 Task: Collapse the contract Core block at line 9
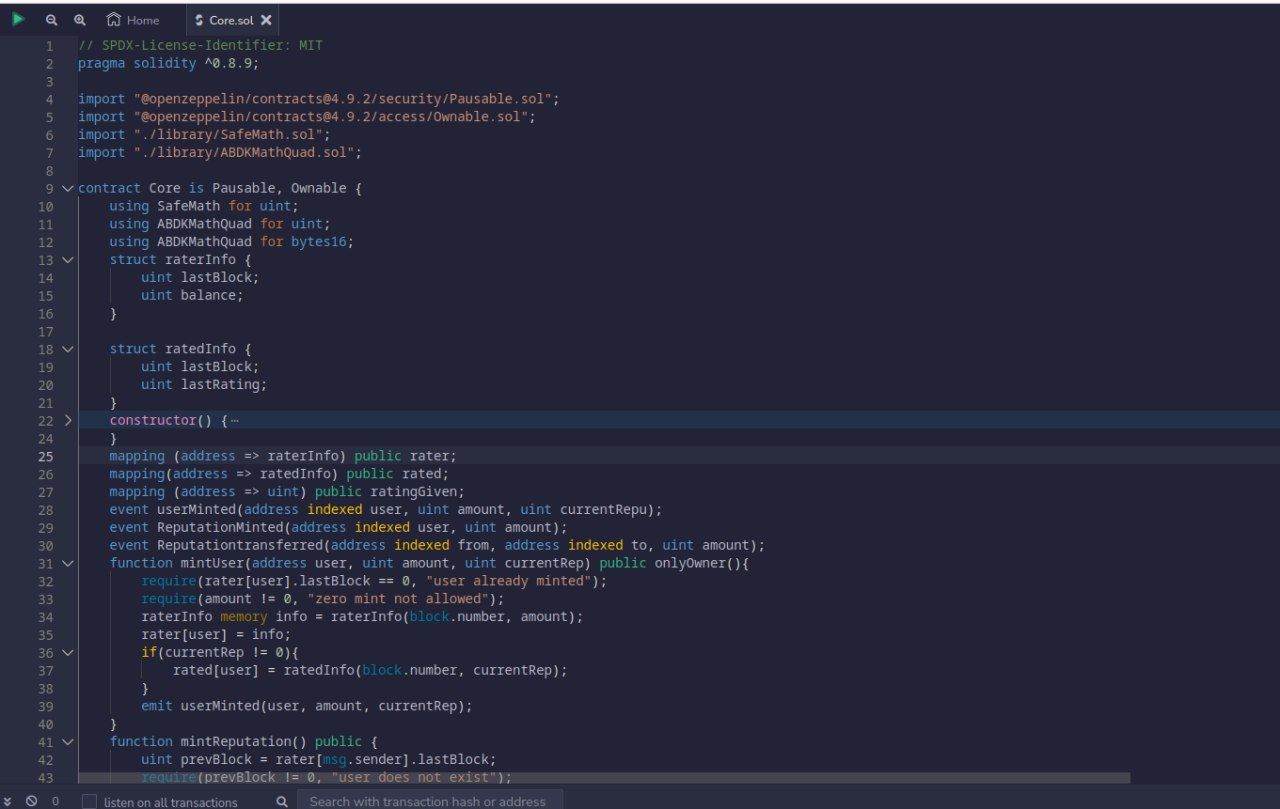pos(67,188)
